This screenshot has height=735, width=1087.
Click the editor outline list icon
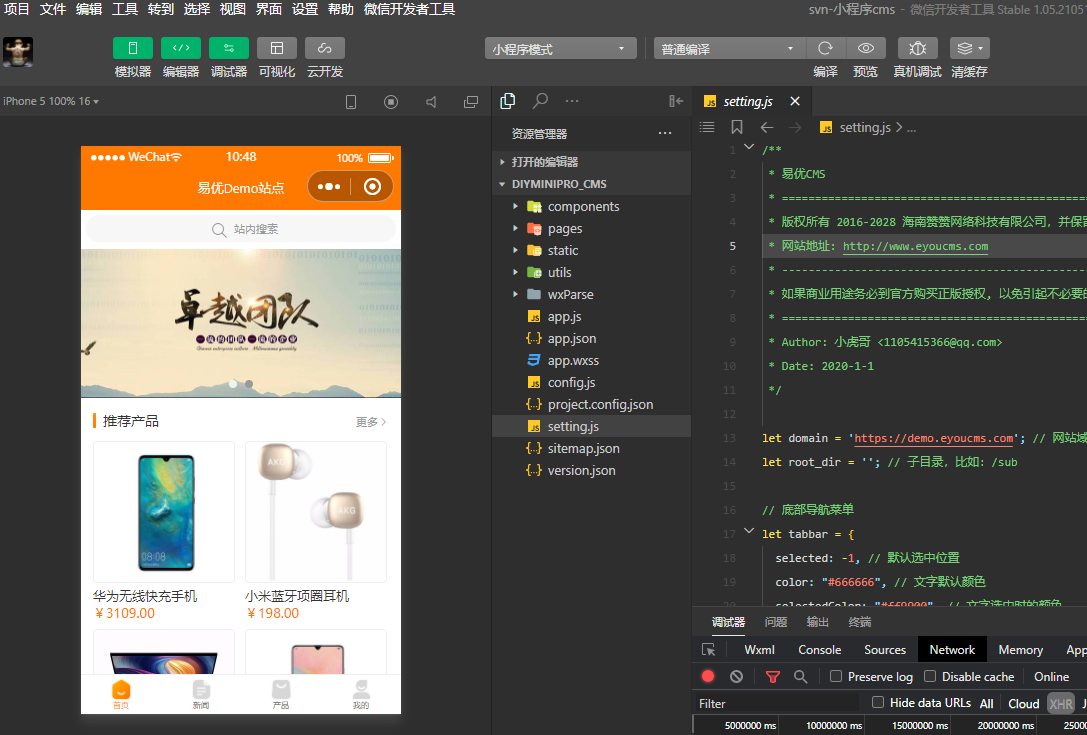point(707,127)
